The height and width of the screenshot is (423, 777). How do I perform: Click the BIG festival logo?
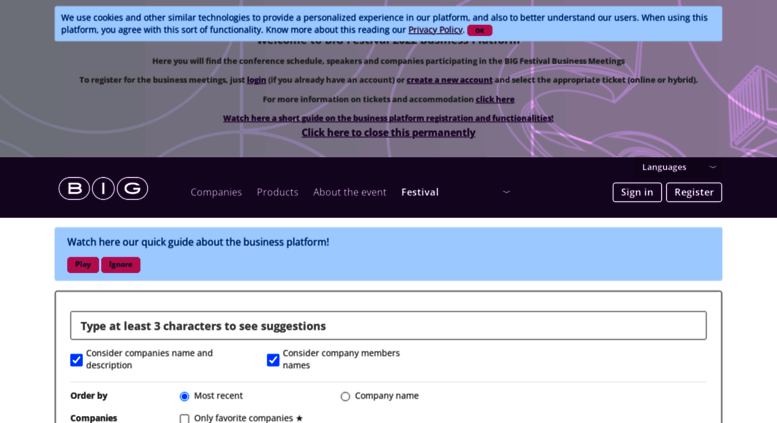tap(103, 189)
